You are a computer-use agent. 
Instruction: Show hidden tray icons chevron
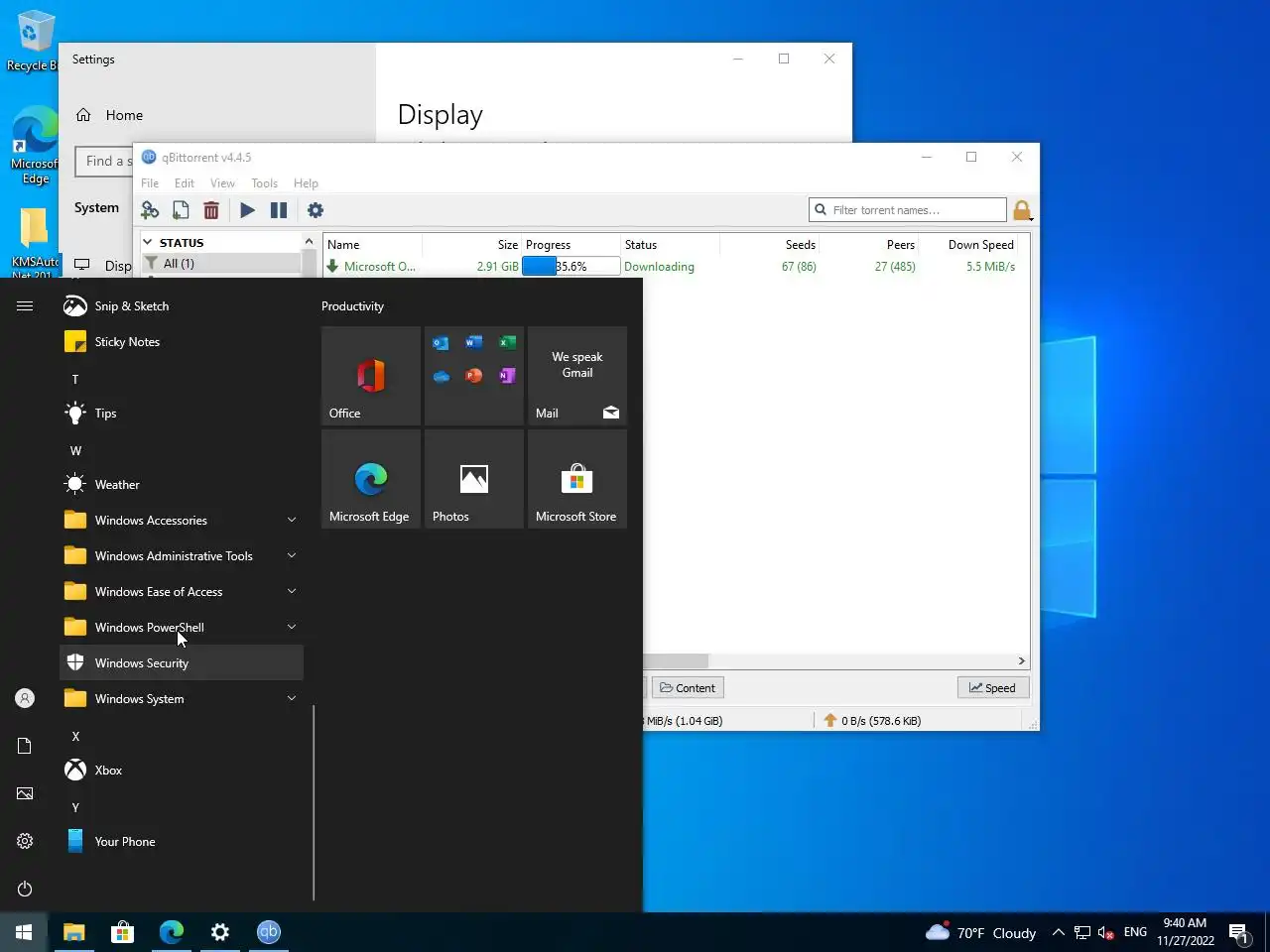(1058, 932)
